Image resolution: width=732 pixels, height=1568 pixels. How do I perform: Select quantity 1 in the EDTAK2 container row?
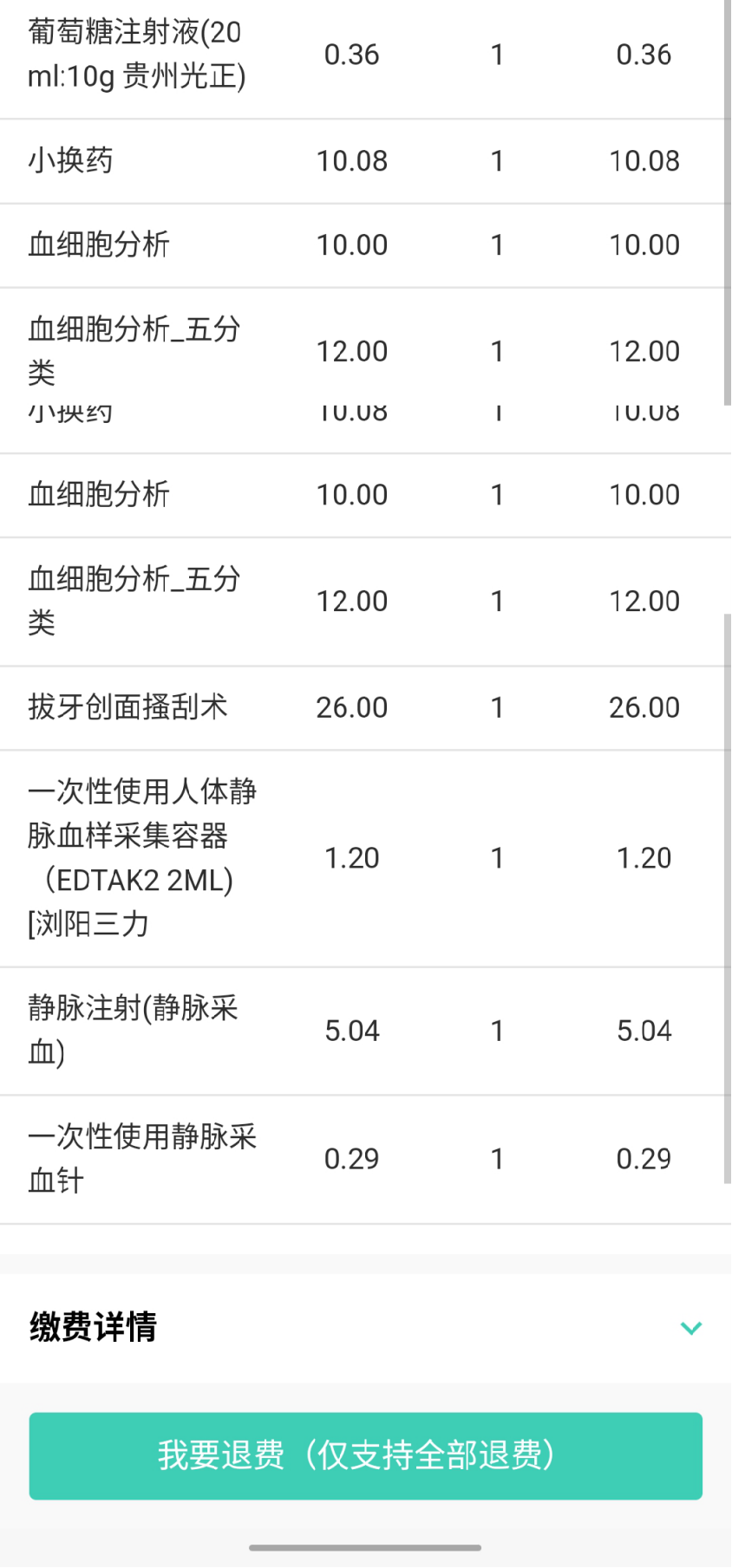tap(497, 858)
